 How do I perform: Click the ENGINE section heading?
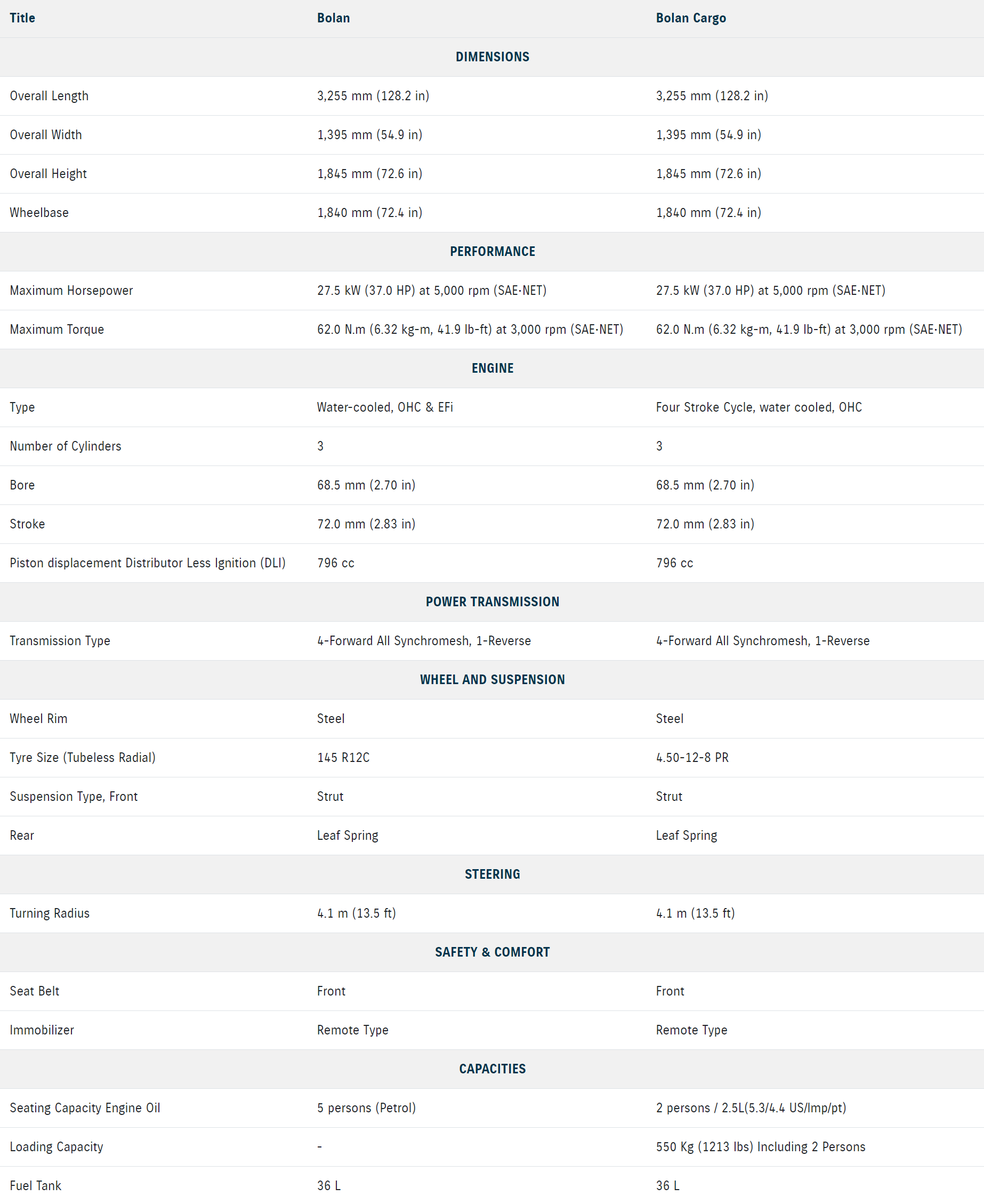(492, 368)
